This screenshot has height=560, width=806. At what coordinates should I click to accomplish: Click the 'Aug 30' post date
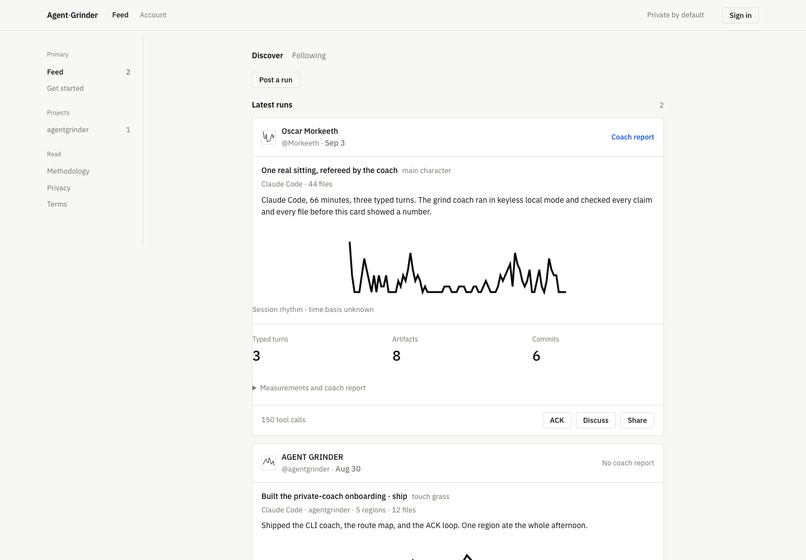348,469
